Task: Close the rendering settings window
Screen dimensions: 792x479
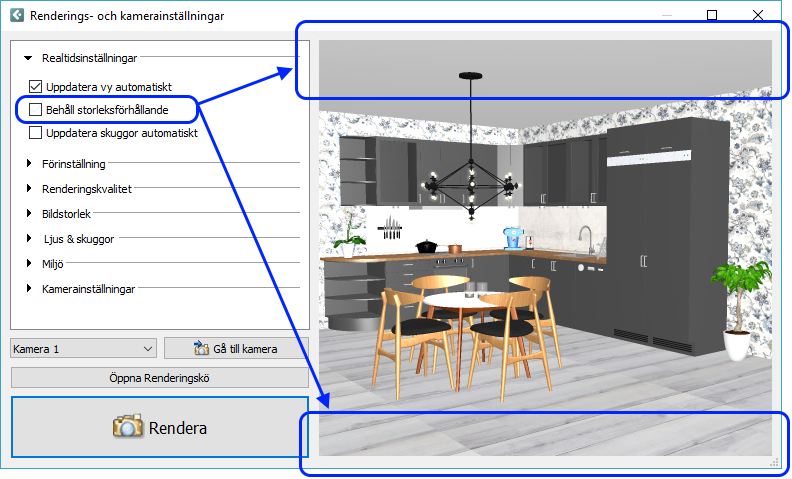Action: click(758, 16)
